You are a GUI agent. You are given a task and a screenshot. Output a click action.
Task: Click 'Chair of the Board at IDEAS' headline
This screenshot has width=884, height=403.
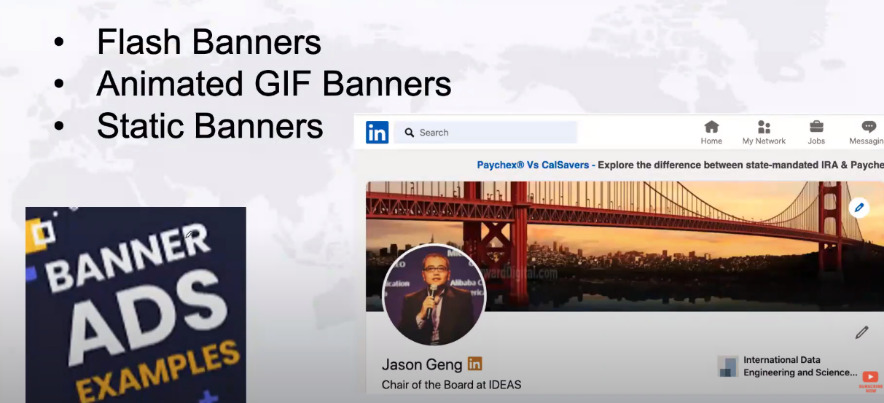pos(451,385)
